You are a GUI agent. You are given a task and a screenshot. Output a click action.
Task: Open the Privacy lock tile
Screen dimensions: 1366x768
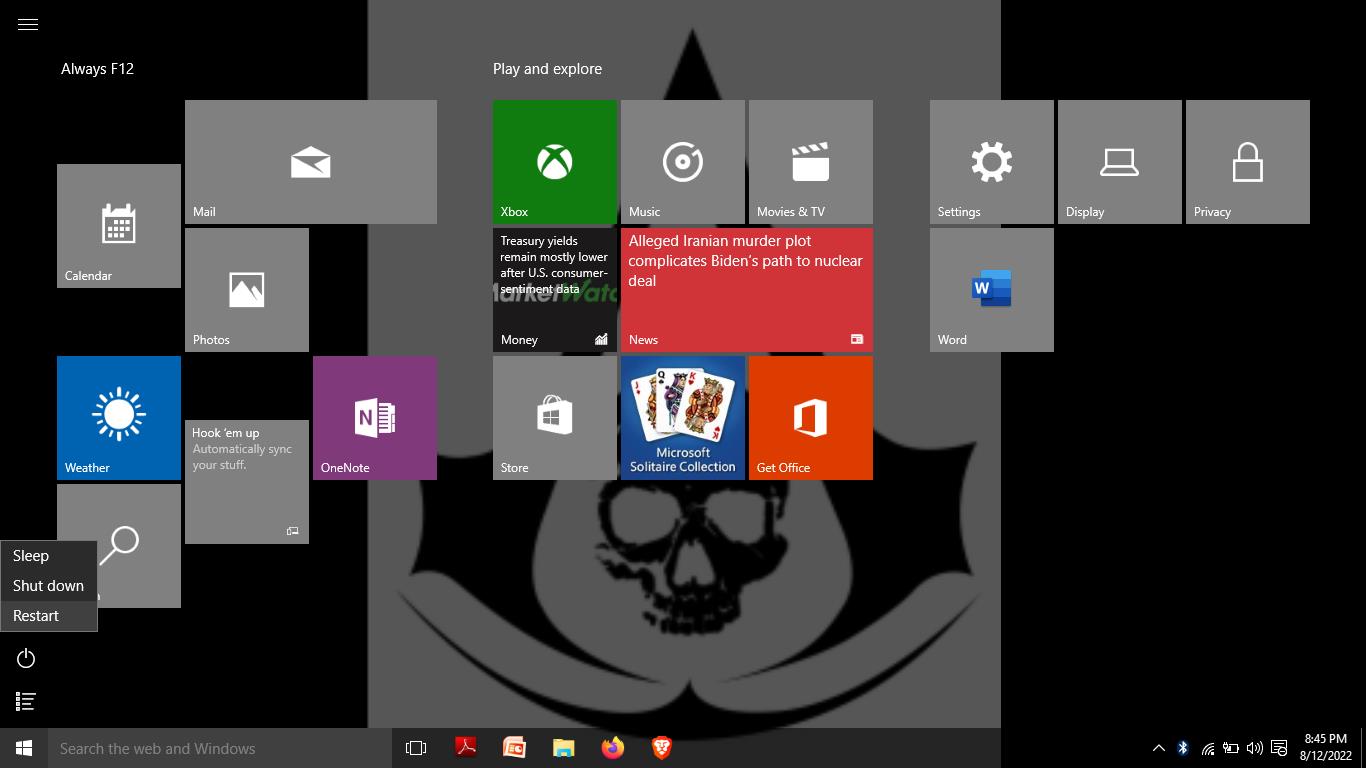tap(1248, 162)
